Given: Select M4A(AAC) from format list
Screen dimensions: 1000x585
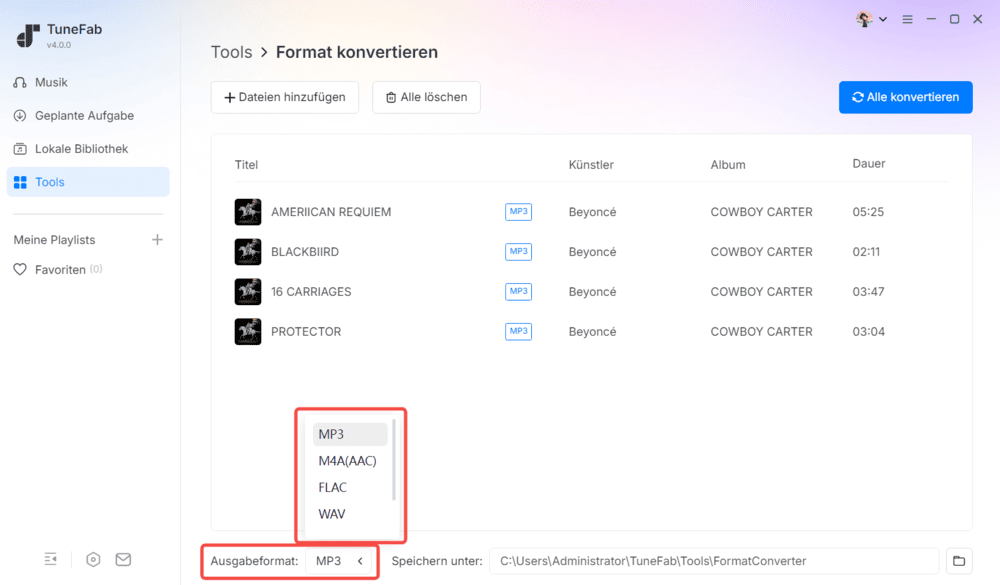Looking at the screenshot, I should click(x=347, y=461).
